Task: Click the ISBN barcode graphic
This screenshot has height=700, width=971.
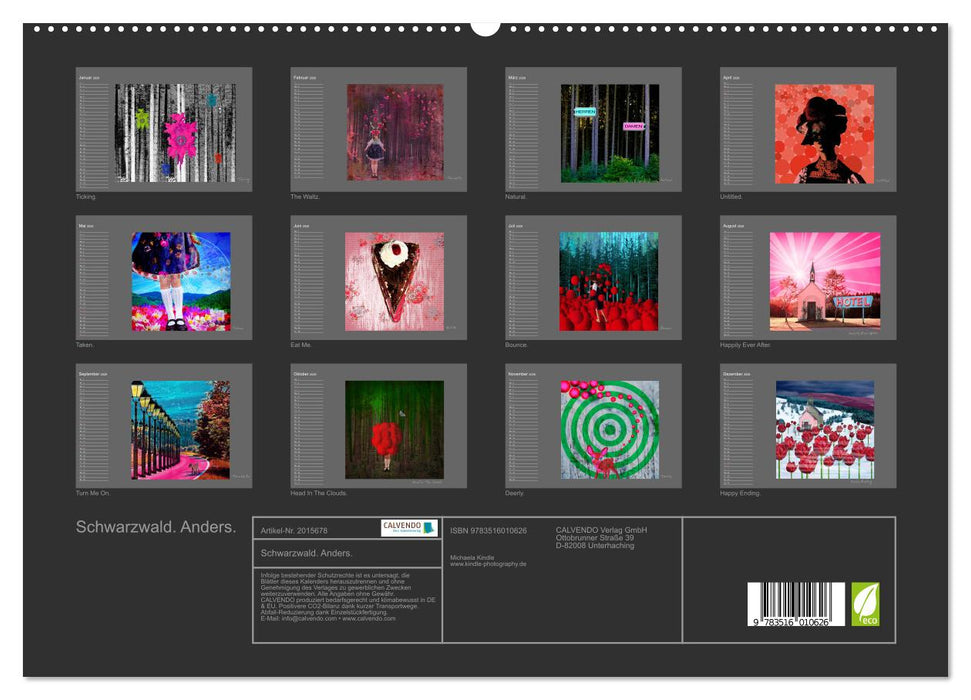Action: pyautogui.click(x=795, y=603)
